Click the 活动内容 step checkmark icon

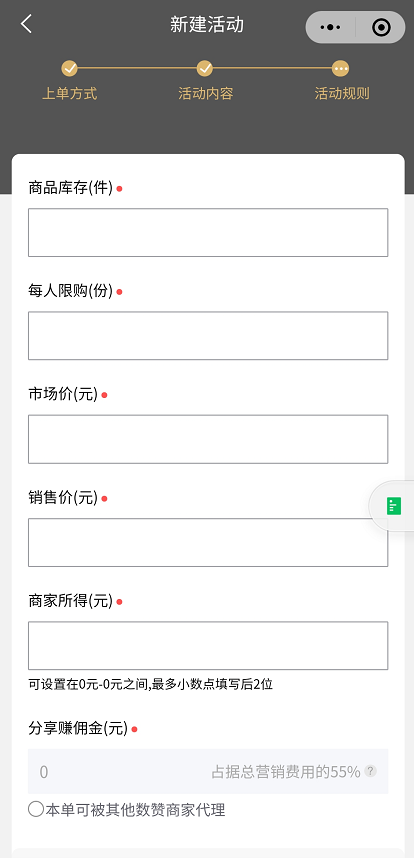tap(205, 69)
